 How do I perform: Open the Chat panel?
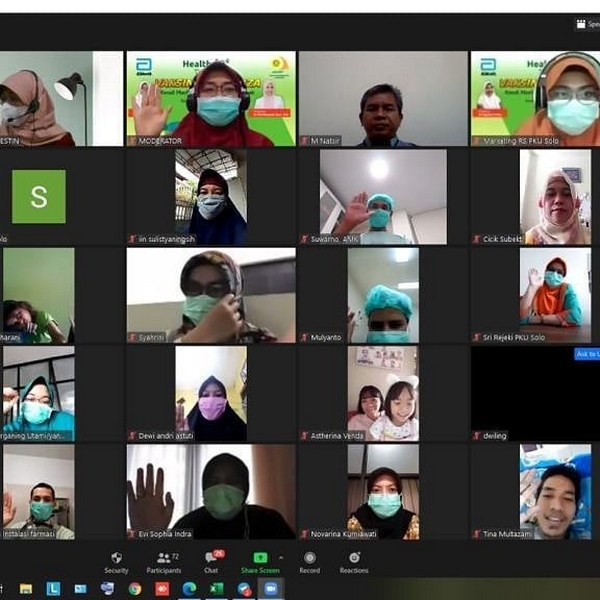(211, 560)
